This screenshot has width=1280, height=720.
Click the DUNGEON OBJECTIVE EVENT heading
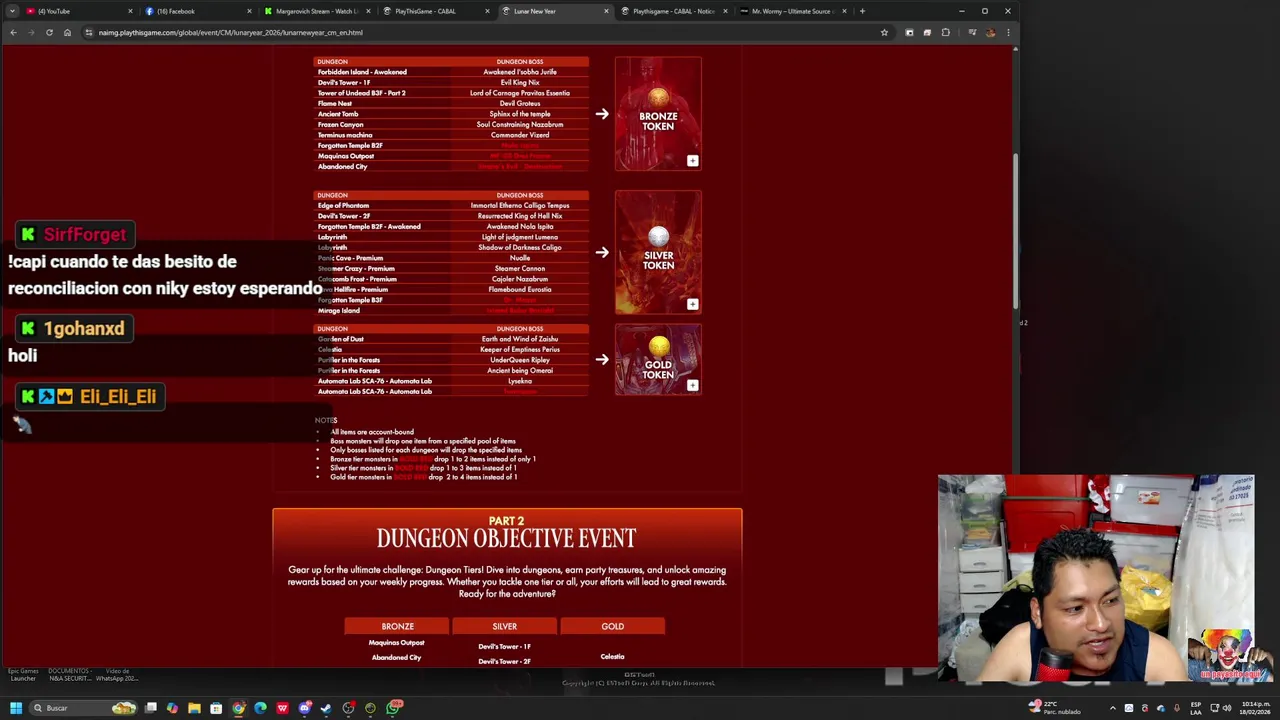pos(506,538)
